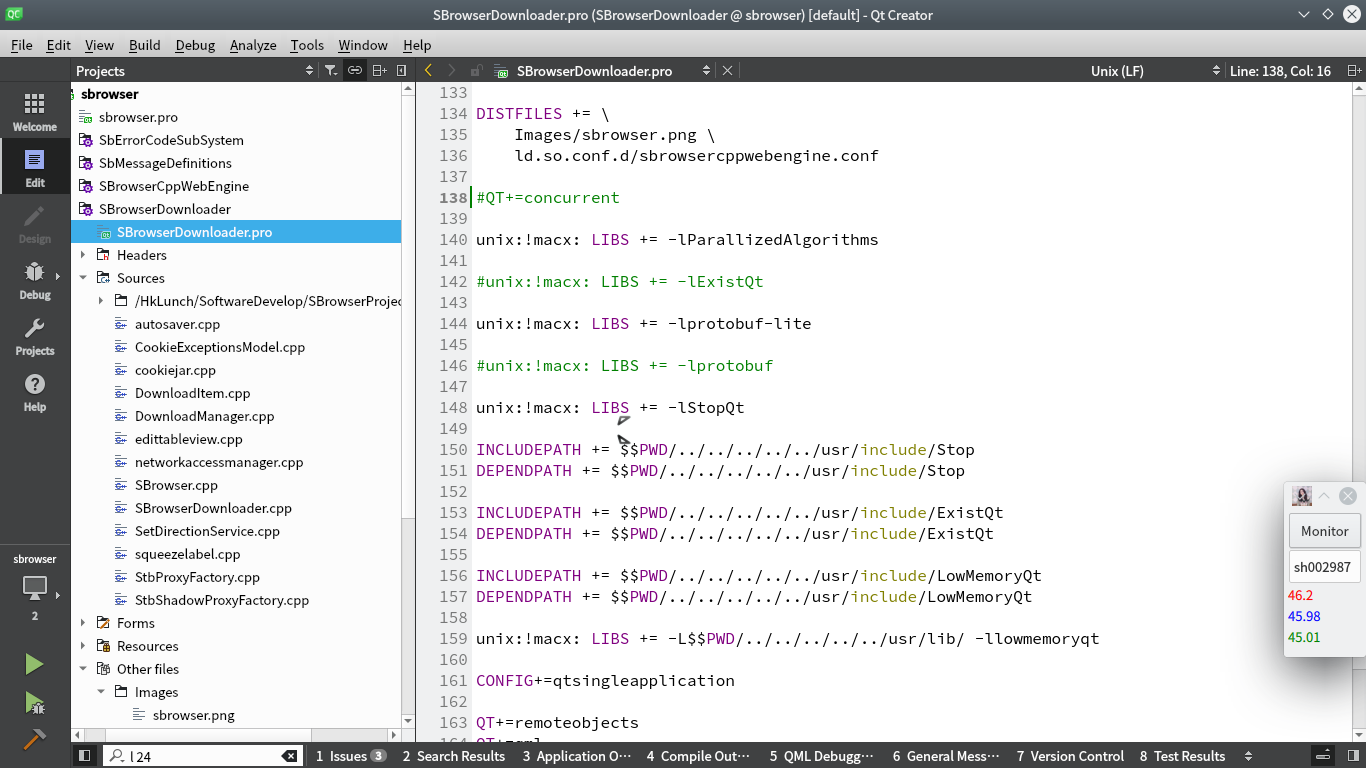Toggle right sidebar visibility
This screenshot has width=1366, height=768.
(1353, 756)
